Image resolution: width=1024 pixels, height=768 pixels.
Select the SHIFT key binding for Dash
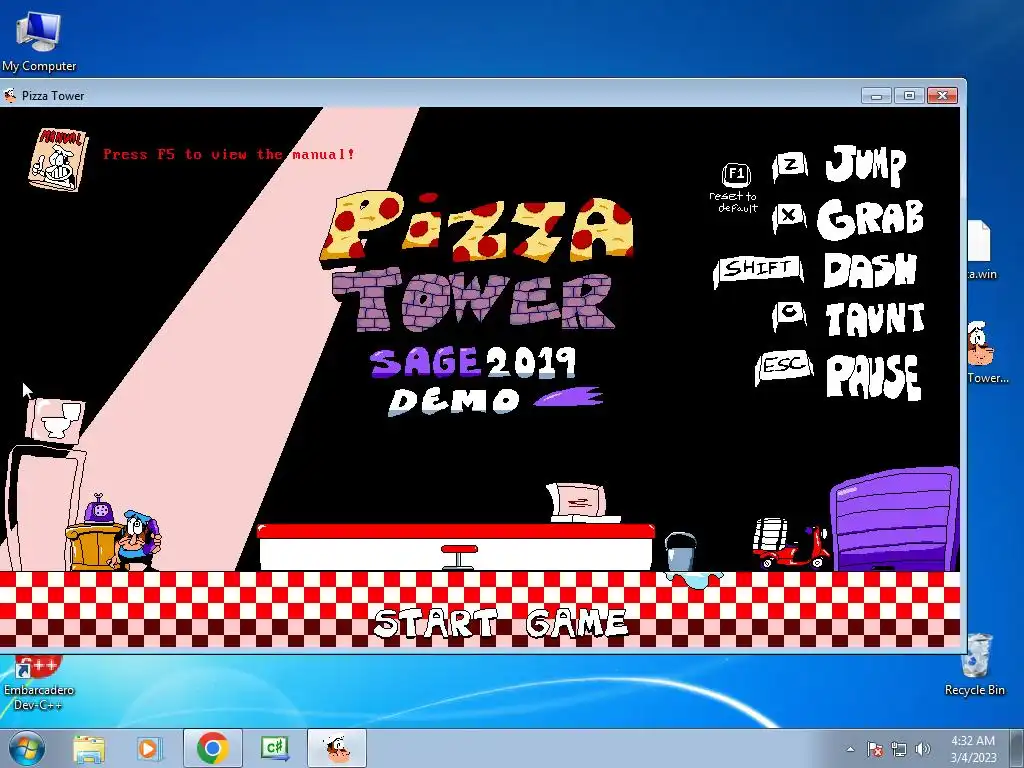tap(758, 270)
